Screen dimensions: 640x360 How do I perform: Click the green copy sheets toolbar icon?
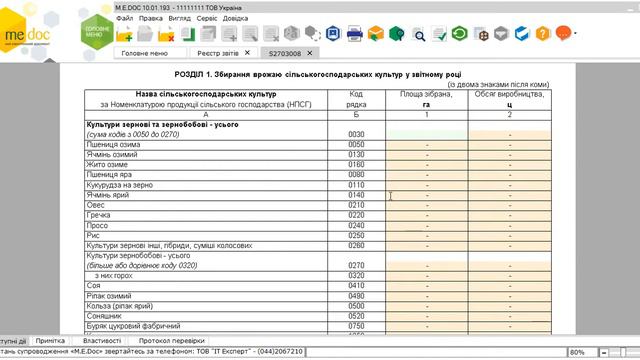coord(187,34)
